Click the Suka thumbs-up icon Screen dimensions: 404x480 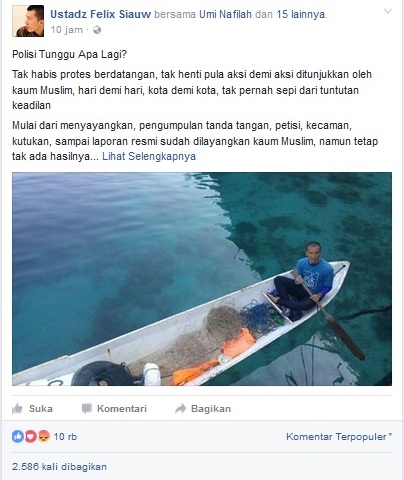click(x=17, y=409)
